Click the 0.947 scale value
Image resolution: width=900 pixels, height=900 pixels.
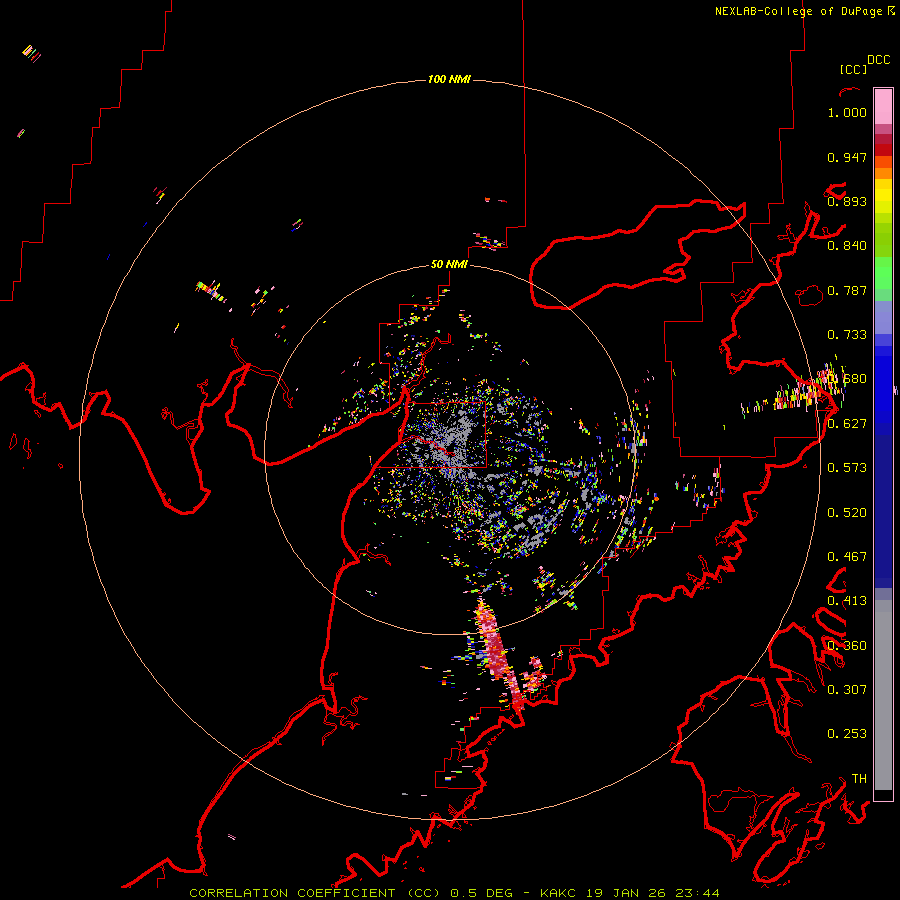847,157
